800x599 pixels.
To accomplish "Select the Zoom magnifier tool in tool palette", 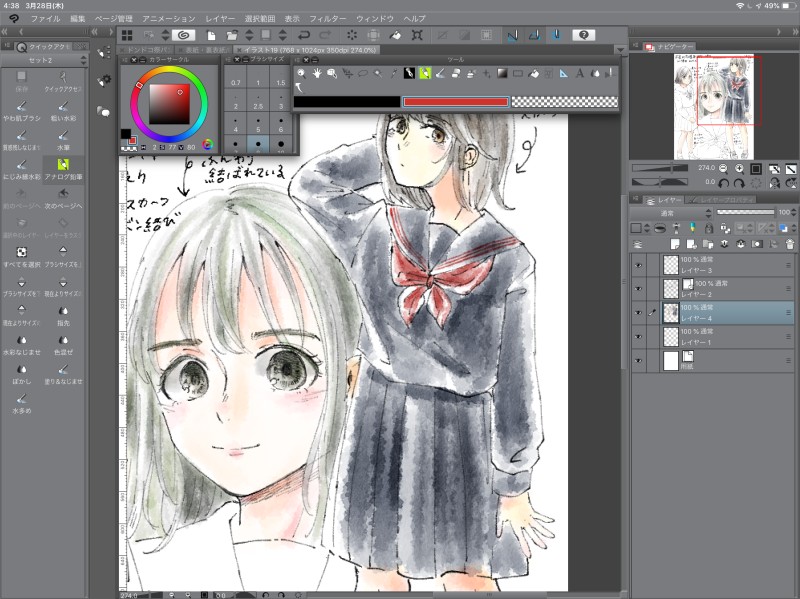I will [x=301, y=73].
